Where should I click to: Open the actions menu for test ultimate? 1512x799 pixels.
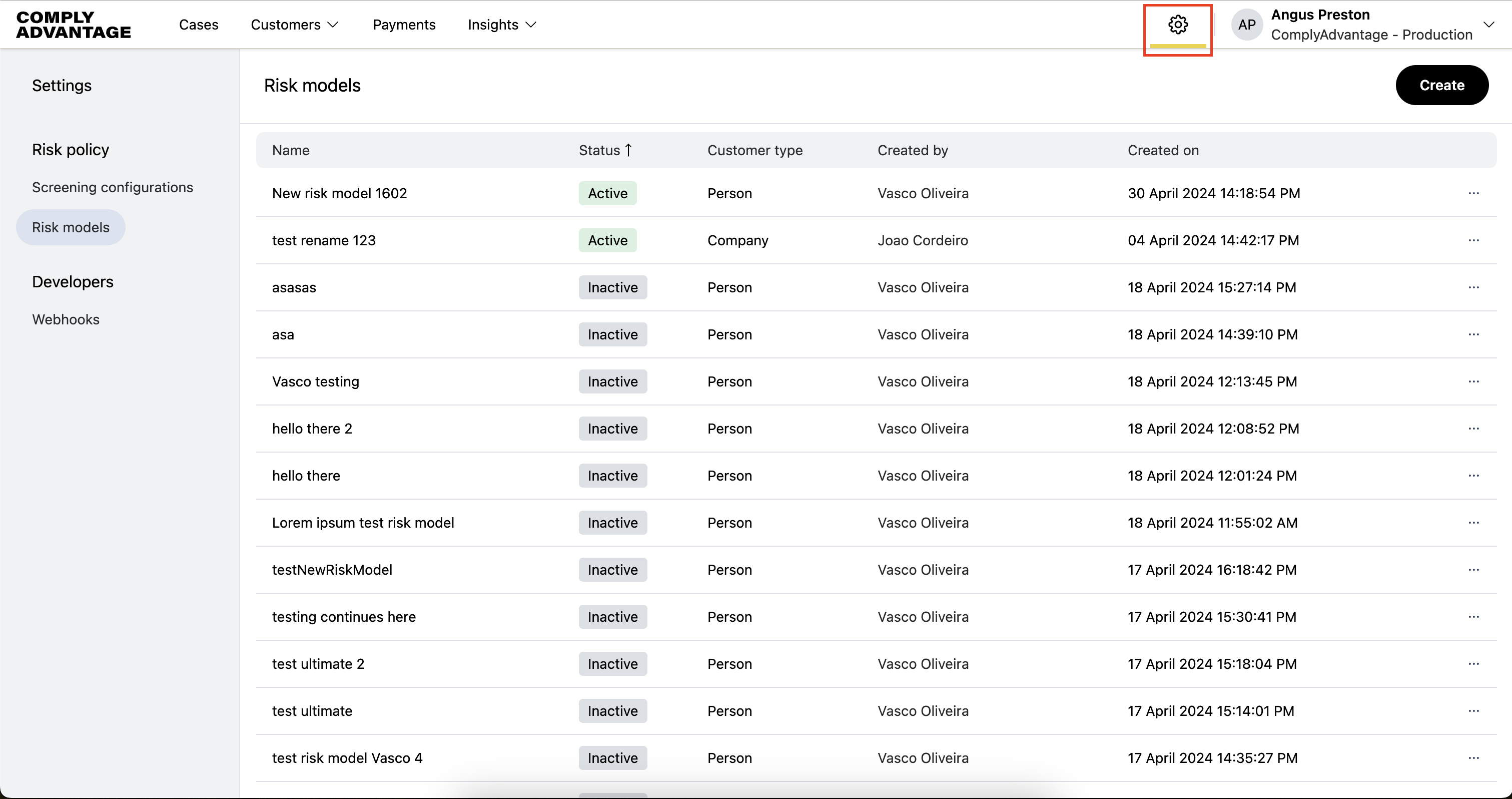(1474, 711)
